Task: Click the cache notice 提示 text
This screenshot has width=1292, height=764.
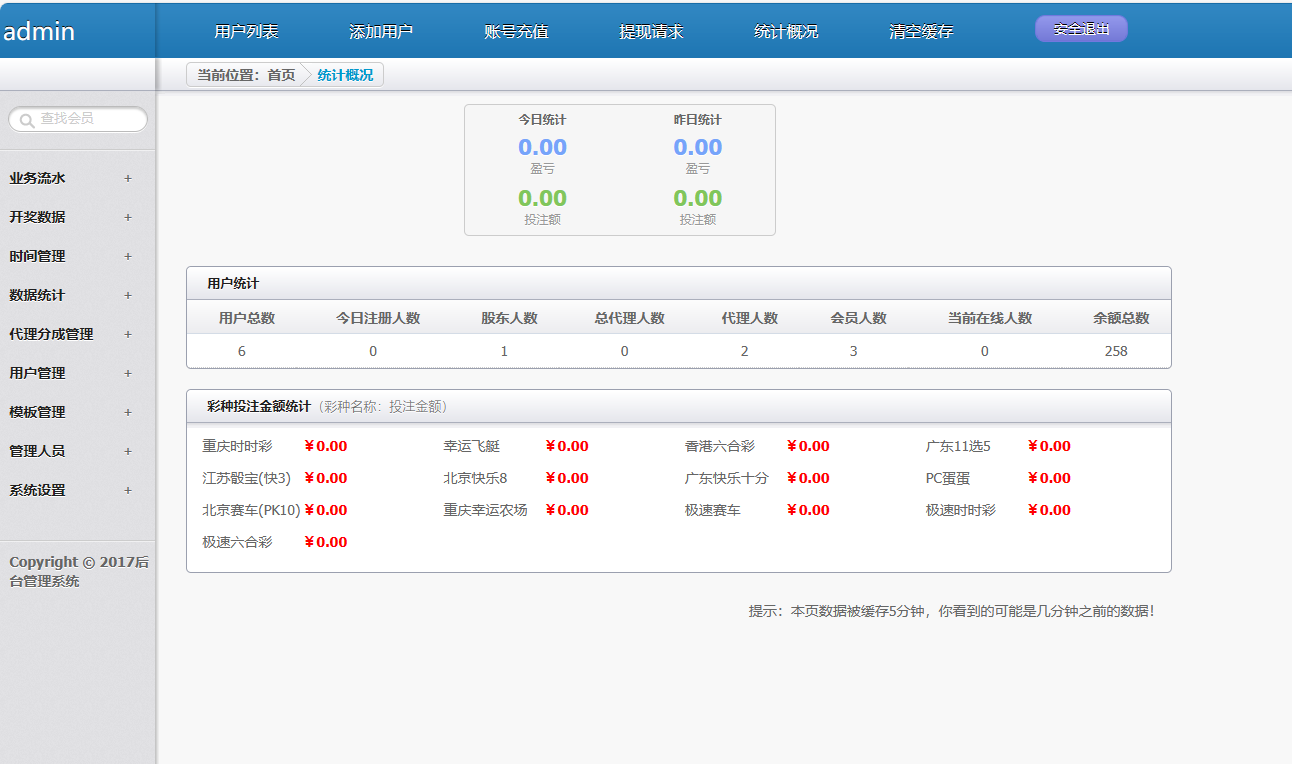Action: pyautogui.click(x=951, y=611)
